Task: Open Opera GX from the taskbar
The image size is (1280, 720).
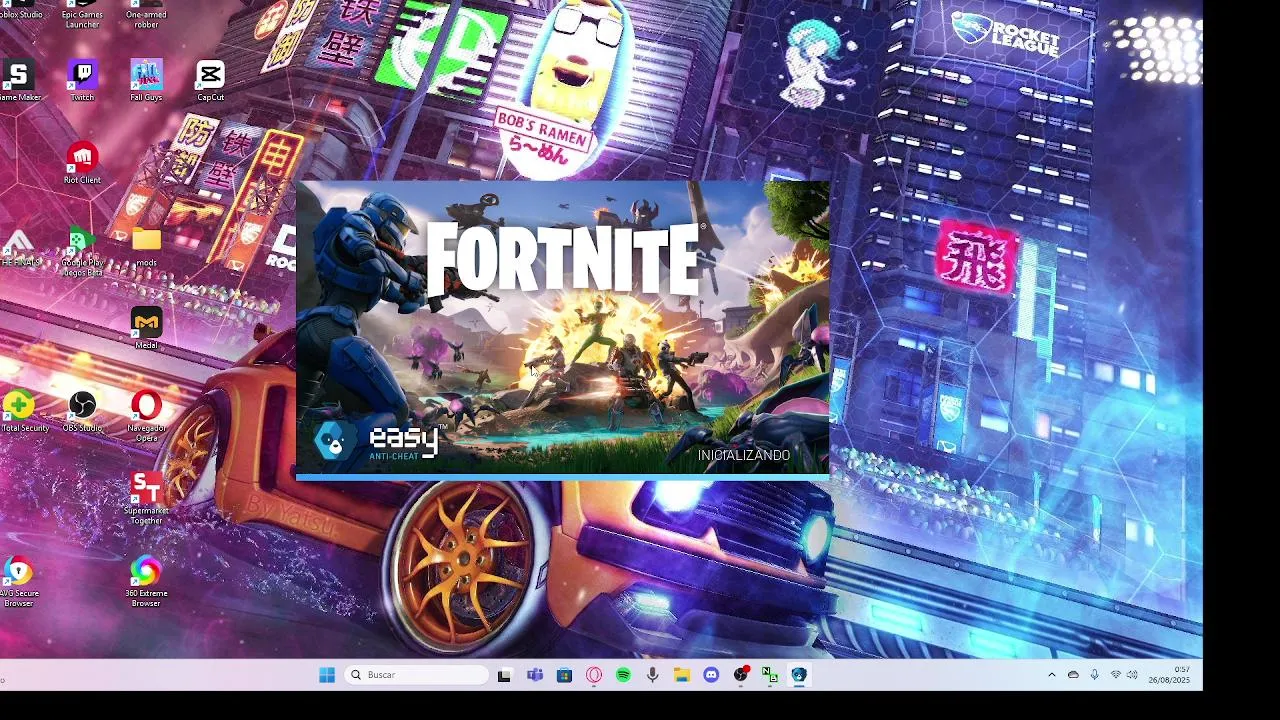Action: (594, 675)
